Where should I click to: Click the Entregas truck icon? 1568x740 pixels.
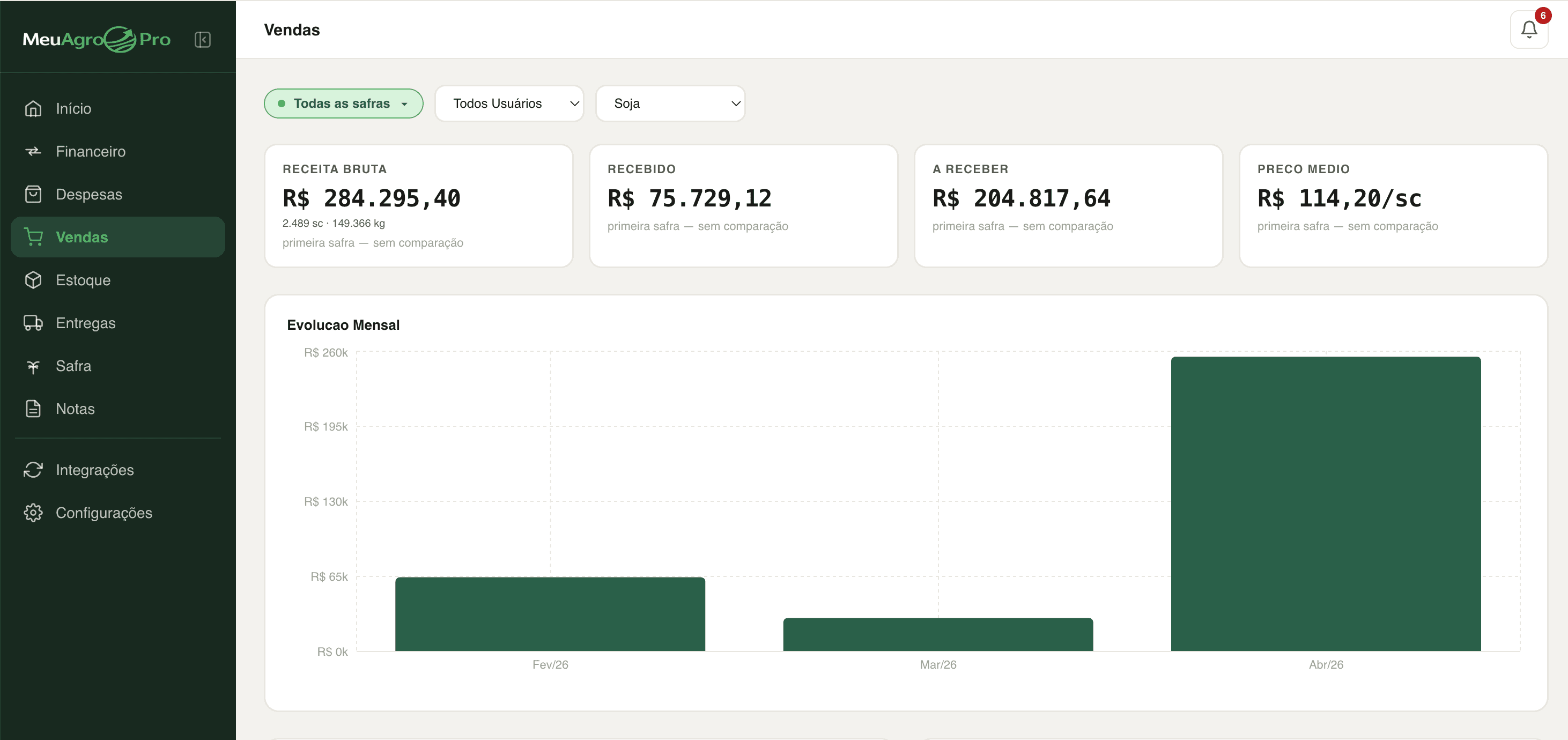[33, 322]
